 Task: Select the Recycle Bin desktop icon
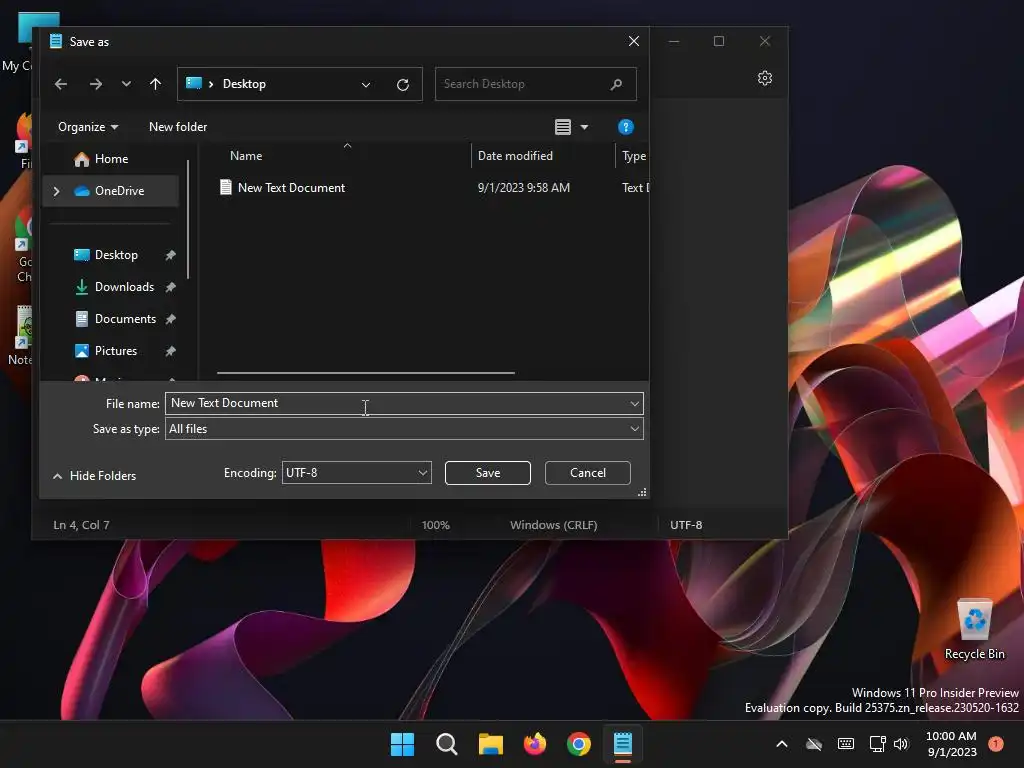(x=974, y=630)
